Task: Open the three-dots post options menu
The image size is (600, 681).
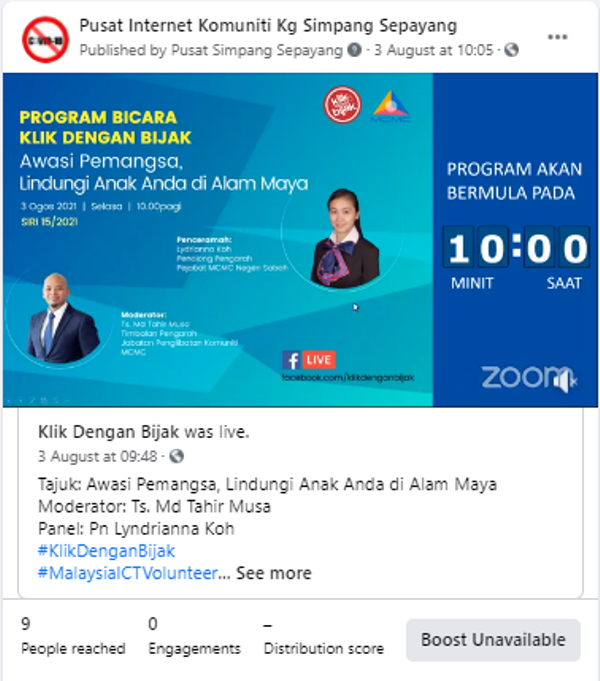Action: (557, 37)
